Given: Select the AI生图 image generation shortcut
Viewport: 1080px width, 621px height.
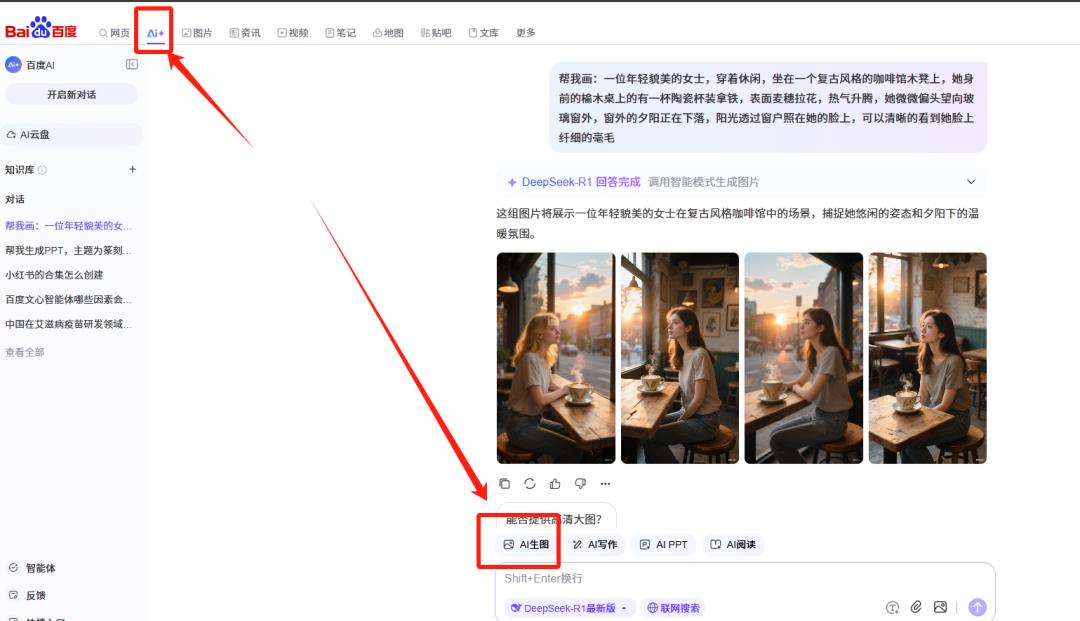Looking at the screenshot, I should click(x=527, y=545).
